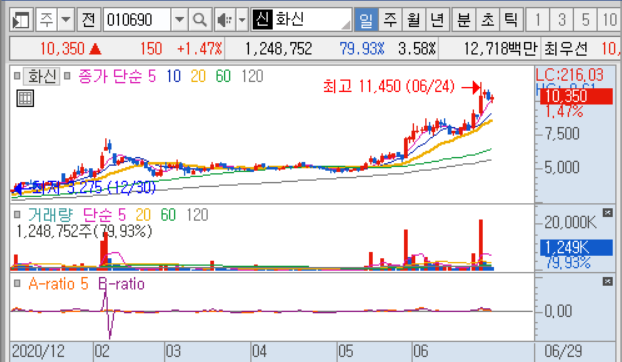Click the LC:216.03 indicator text
Screen dimensions: 622x362
pyautogui.click(x=570, y=75)
